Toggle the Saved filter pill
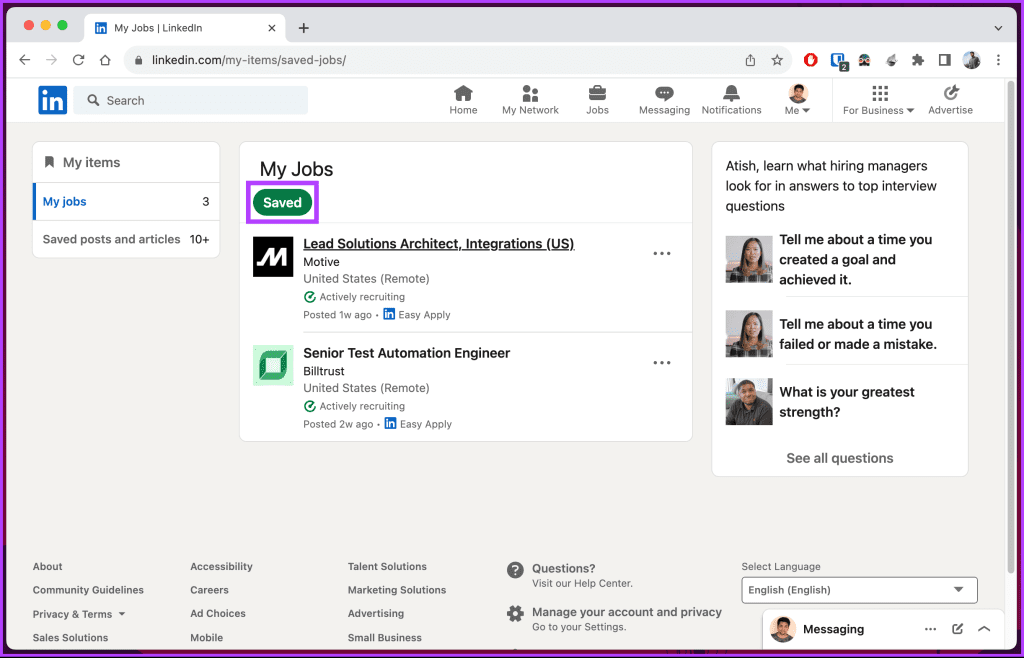This screenshot has width=1024, height=658. click(x=281, y=202)
